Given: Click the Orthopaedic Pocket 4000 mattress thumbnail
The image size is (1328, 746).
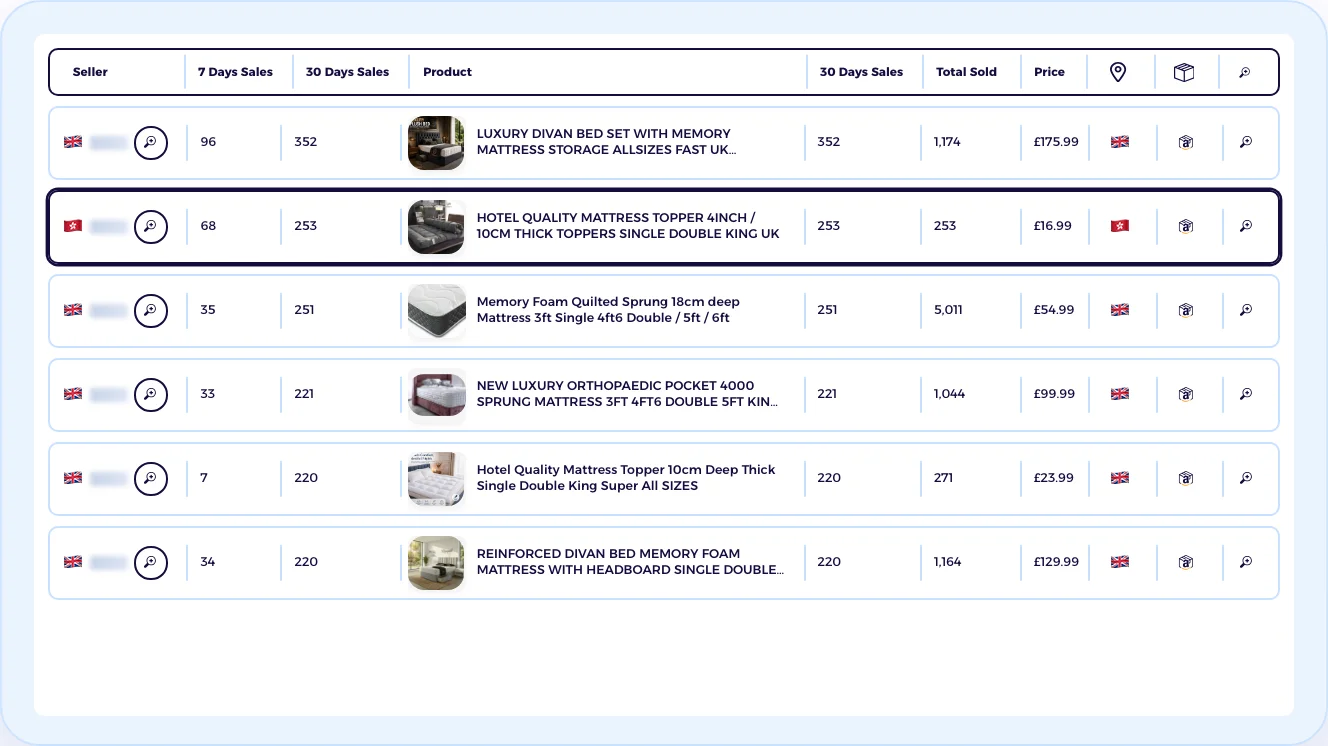Looking at the screenshot, I should click(436, 394).
